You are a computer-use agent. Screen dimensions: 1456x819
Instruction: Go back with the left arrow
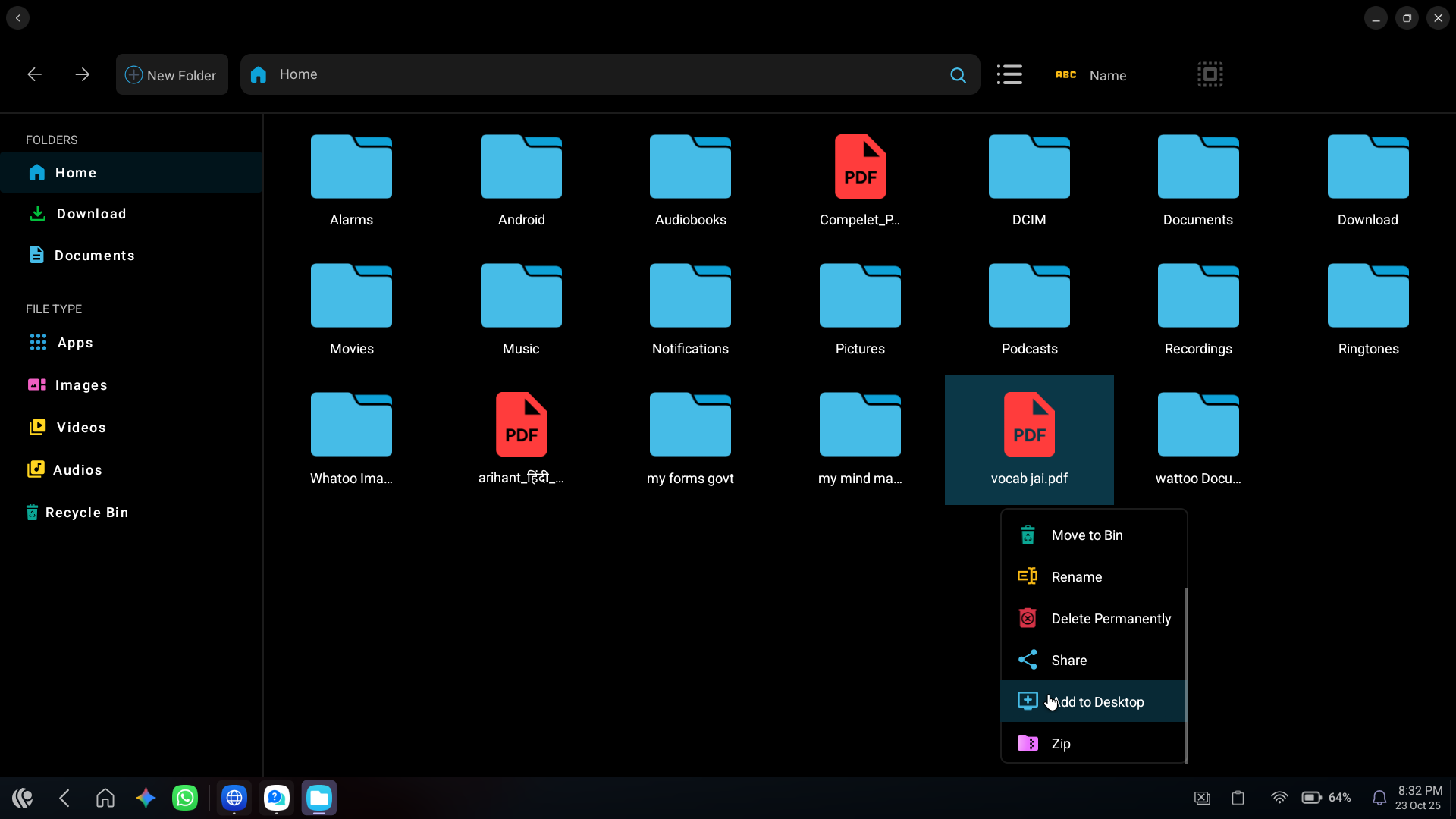tap(35, 74)
